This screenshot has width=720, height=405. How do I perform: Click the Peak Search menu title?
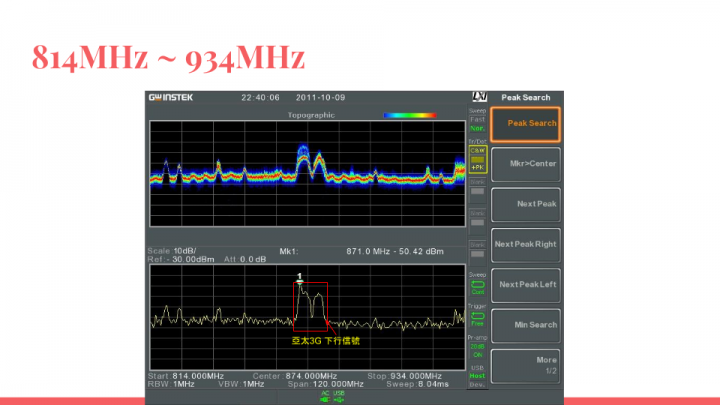click(x=526, y=97)
